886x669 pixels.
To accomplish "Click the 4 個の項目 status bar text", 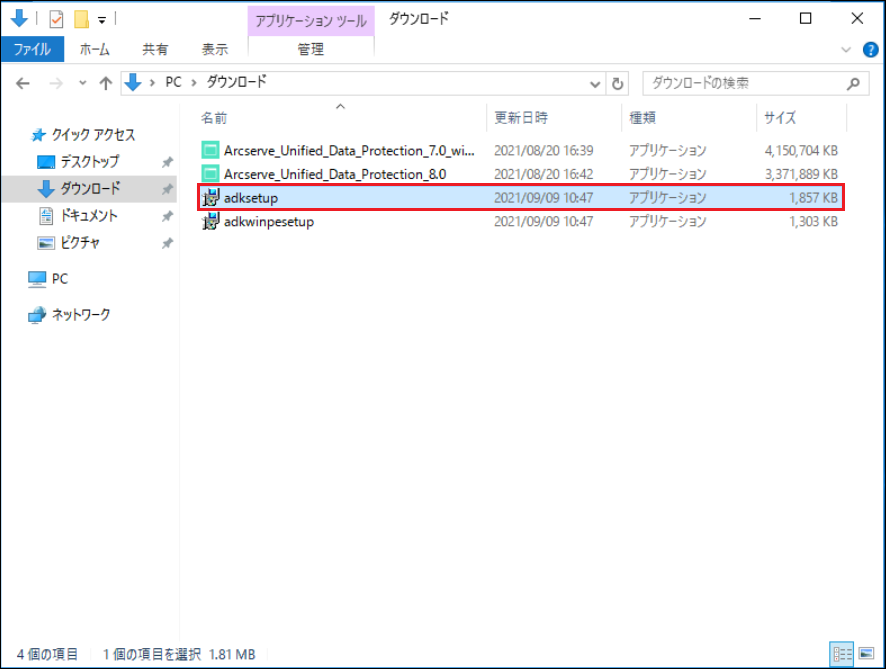I will (47, 654).
